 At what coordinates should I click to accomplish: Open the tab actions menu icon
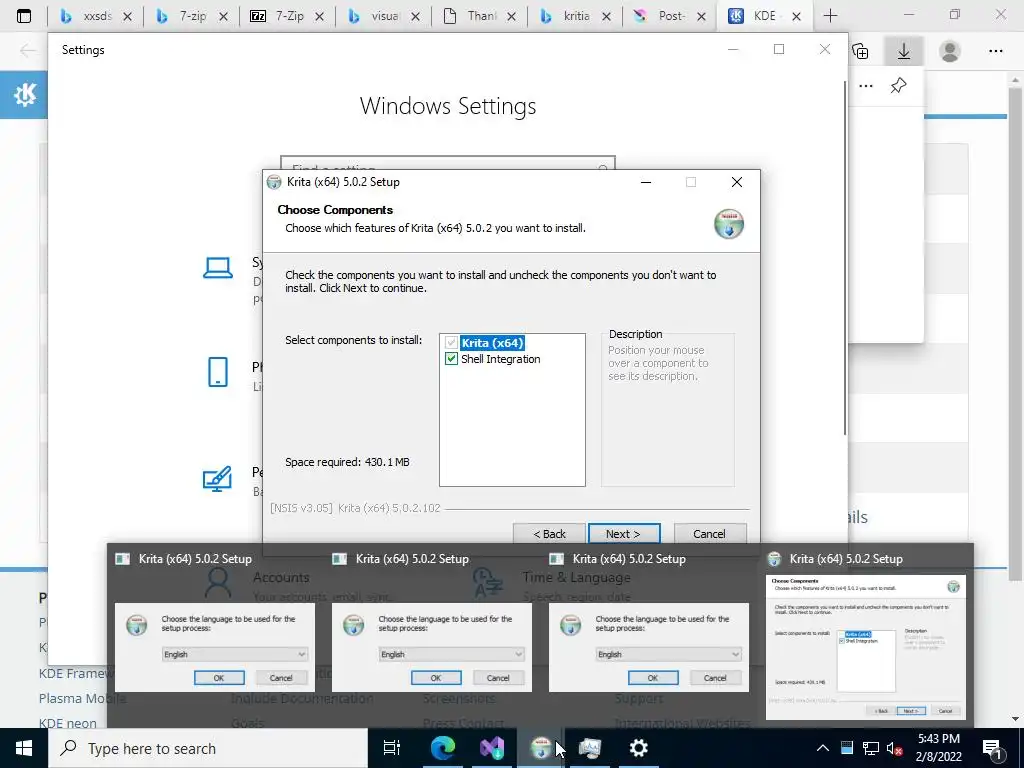[x=24, y=16]
